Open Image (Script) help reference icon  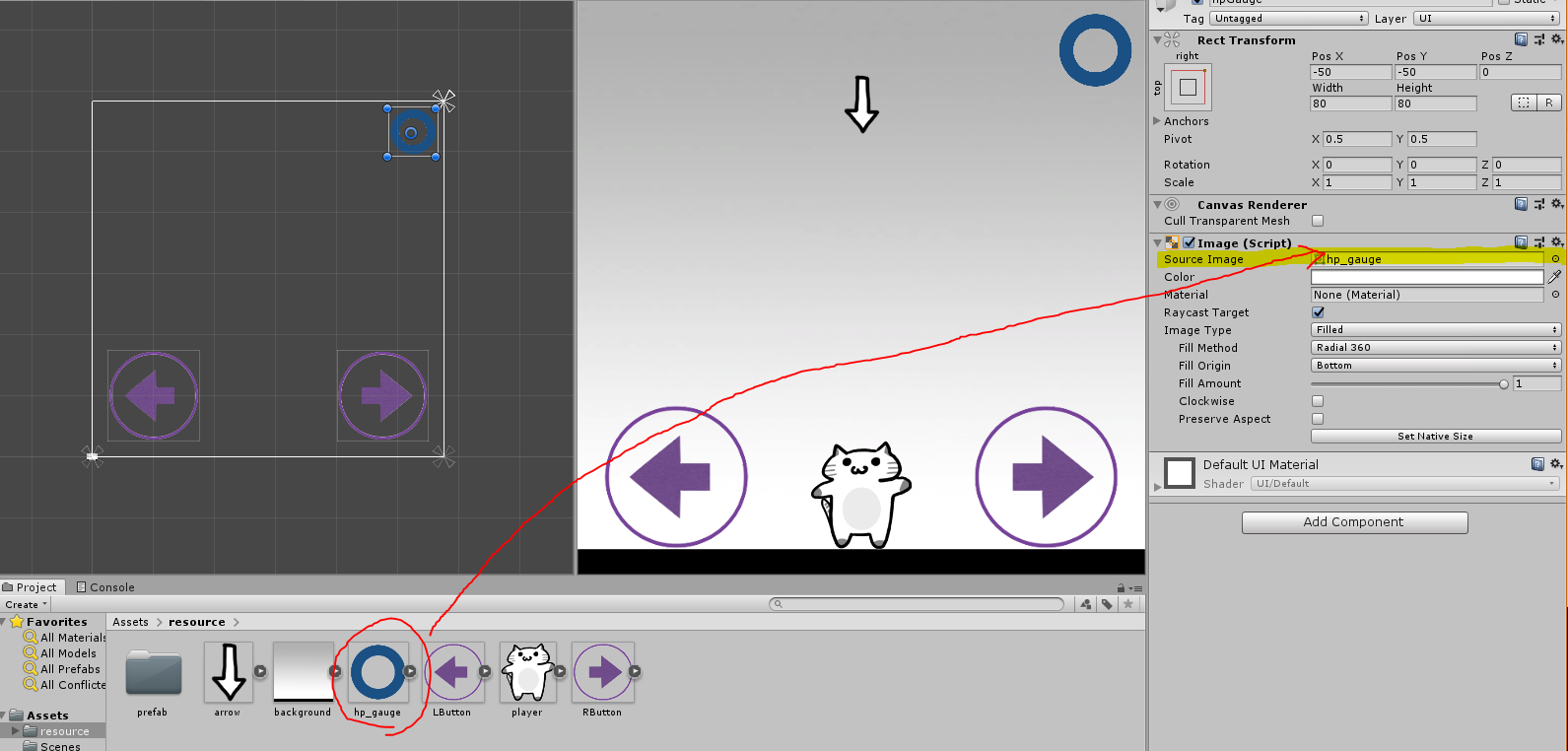tap(1521, 242)
